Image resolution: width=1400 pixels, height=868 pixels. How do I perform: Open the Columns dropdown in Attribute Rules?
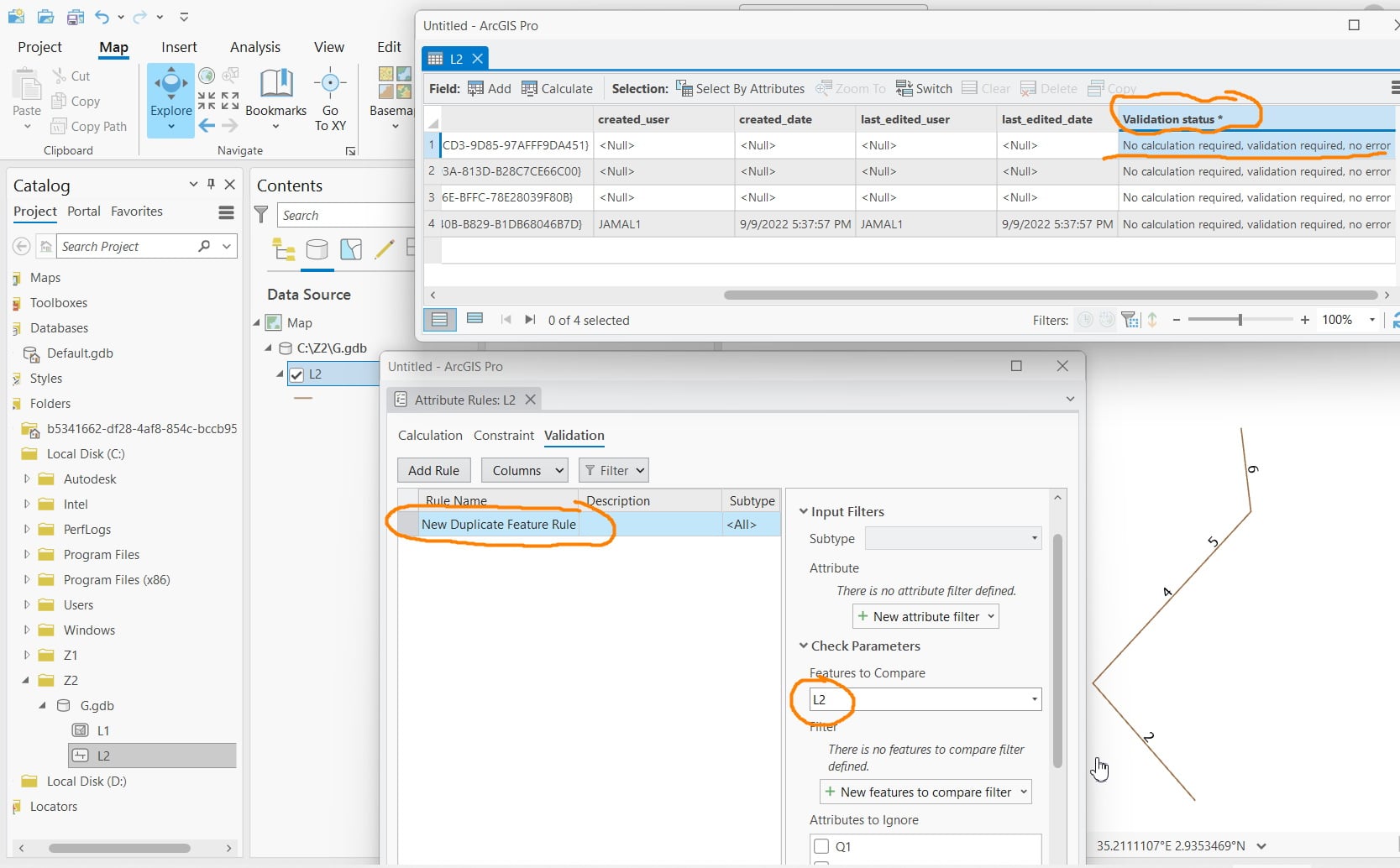(524, 470)
